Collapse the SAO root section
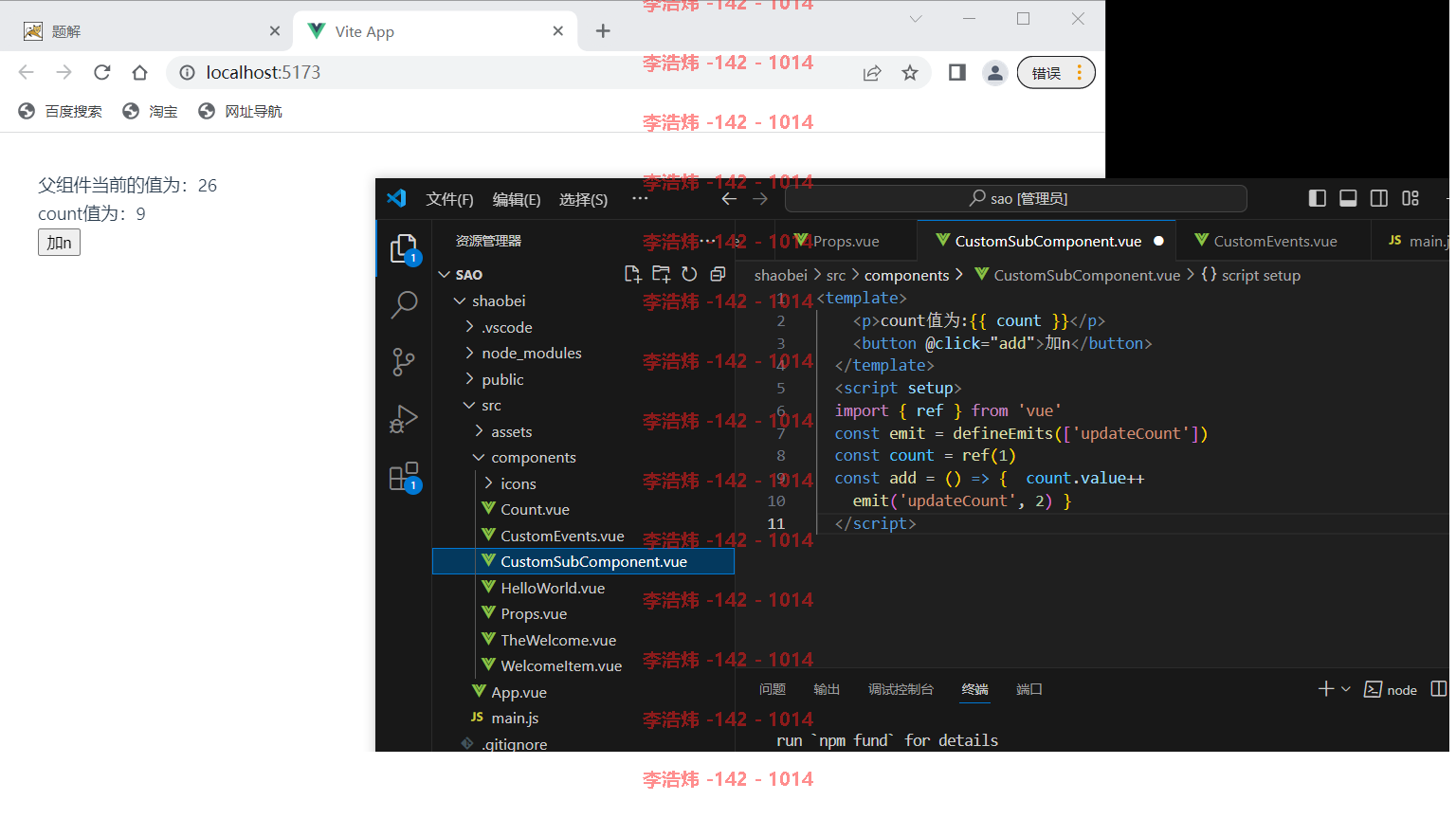 click(444, 274)
